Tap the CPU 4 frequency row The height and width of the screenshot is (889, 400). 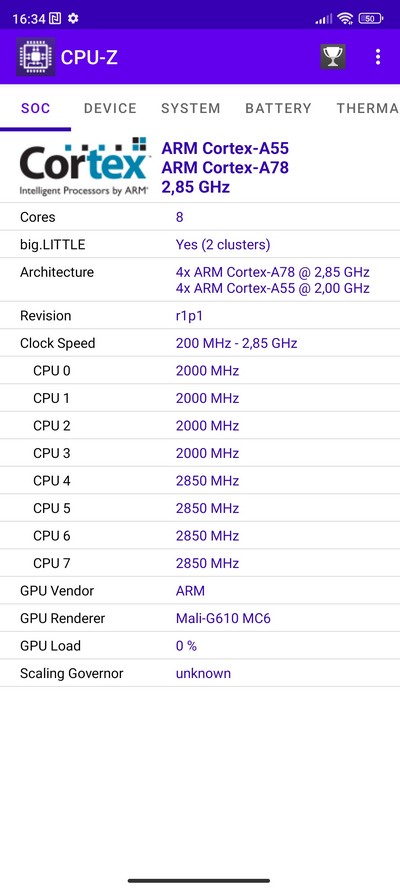(x=200, y=481)
